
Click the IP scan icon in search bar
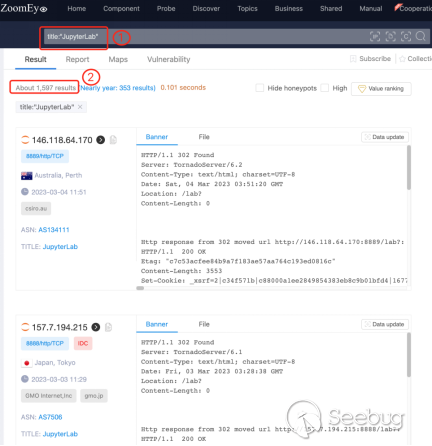(x=375, y=36)
